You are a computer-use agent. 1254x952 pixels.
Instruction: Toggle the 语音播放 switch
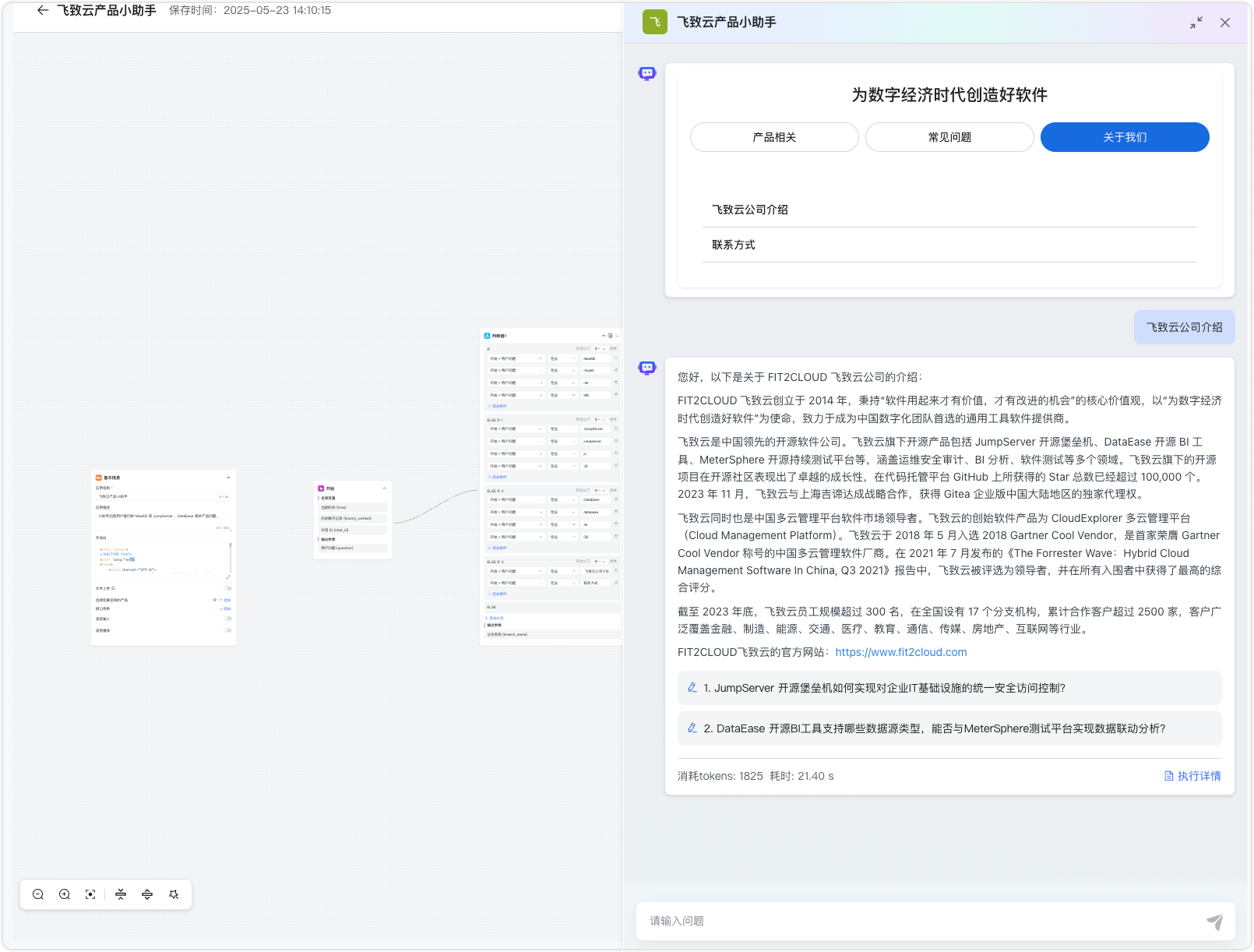(x=227, y=629)
